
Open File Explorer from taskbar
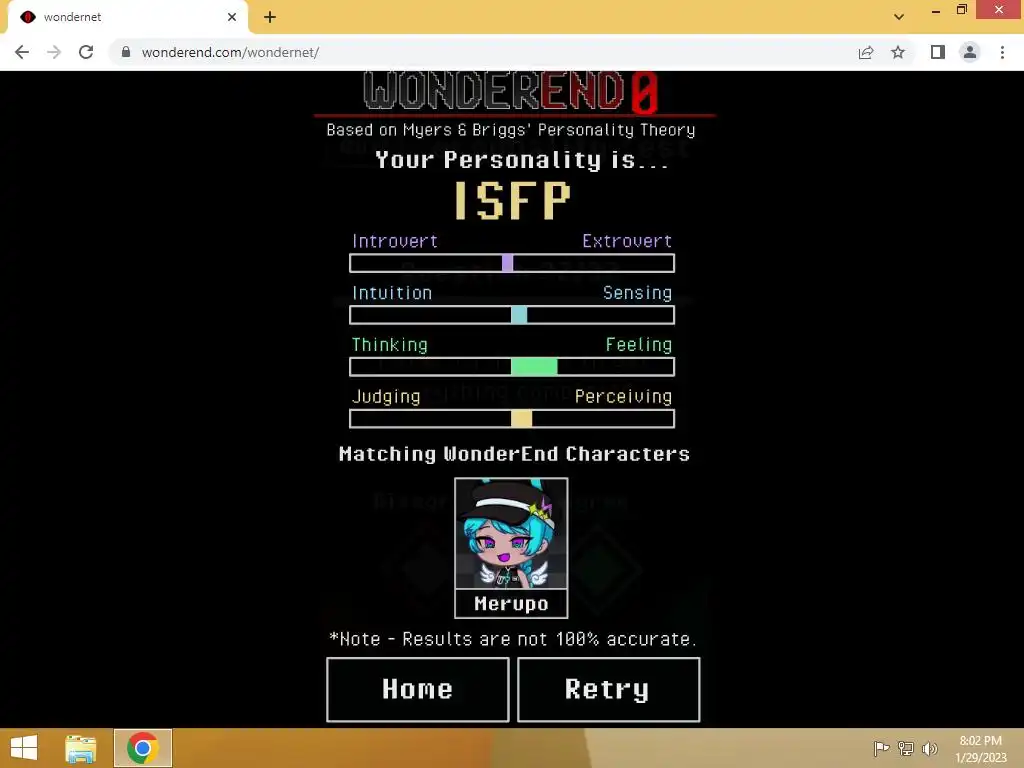click(81, 748)
